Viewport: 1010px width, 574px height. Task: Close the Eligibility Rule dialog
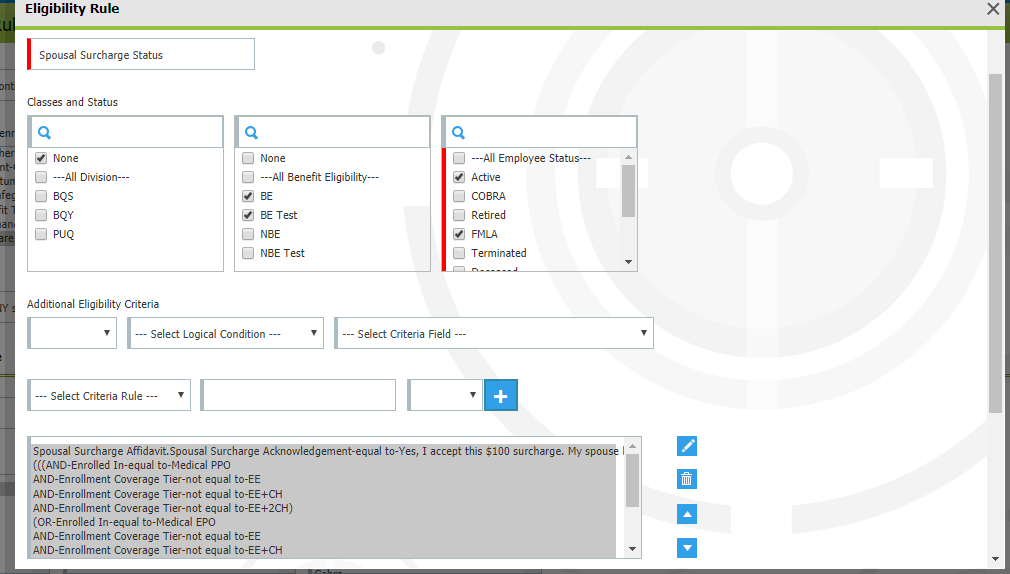pos(993,9)
